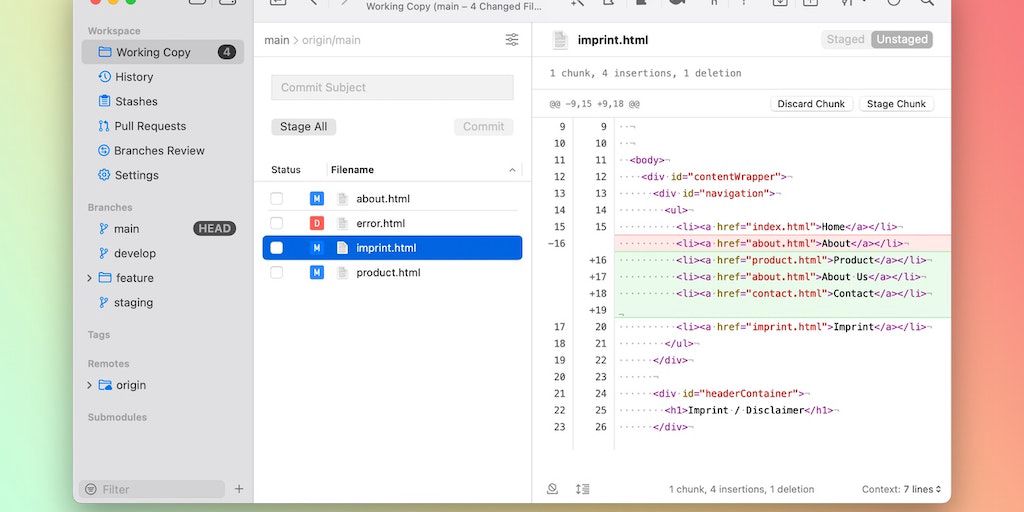The image size is (1024, 512).
Task: Go to Pull Requests in sidebar
Action: pyautogui.click(x=149, y=126)
